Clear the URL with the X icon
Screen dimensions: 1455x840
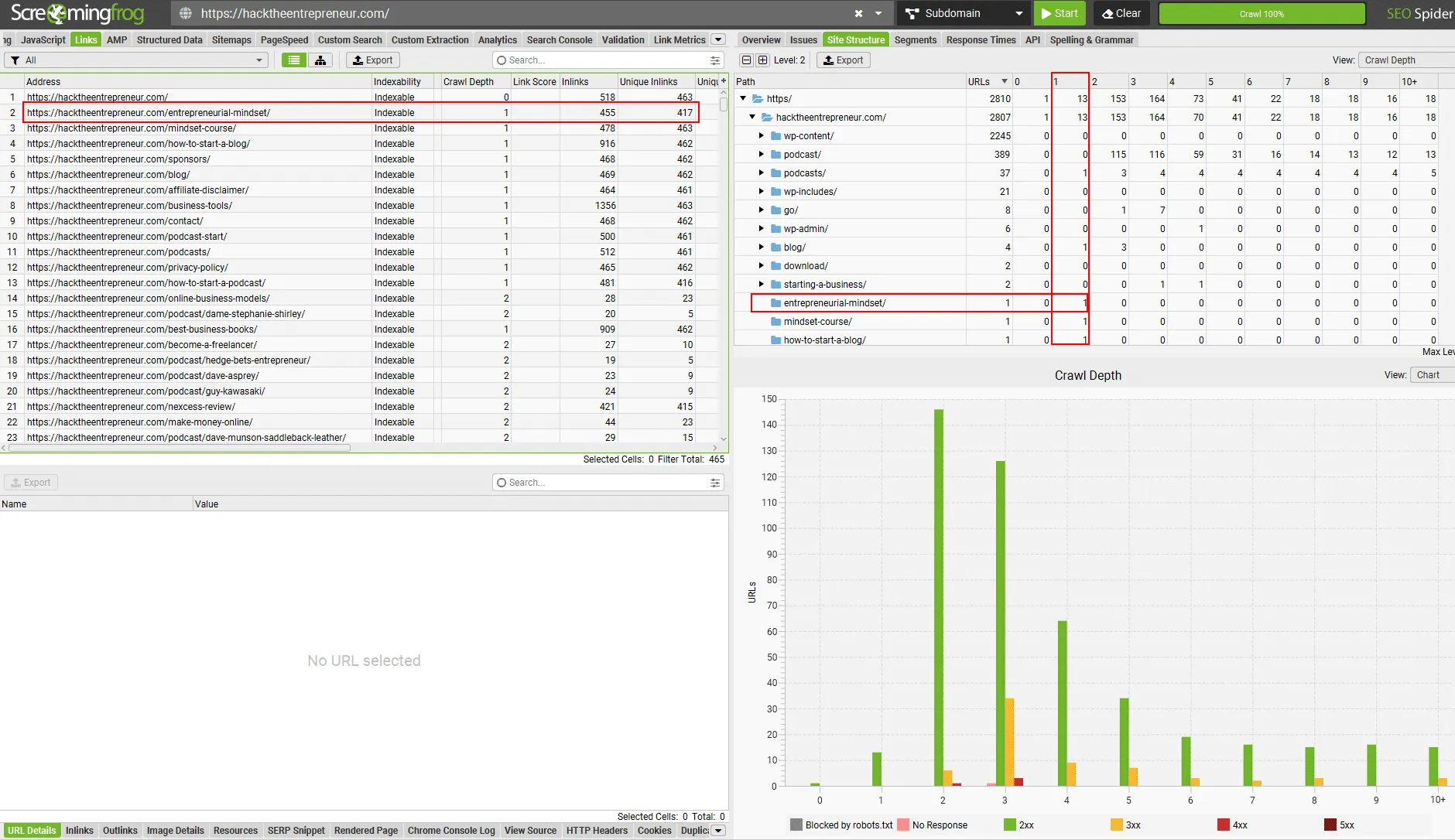[858, 13]
